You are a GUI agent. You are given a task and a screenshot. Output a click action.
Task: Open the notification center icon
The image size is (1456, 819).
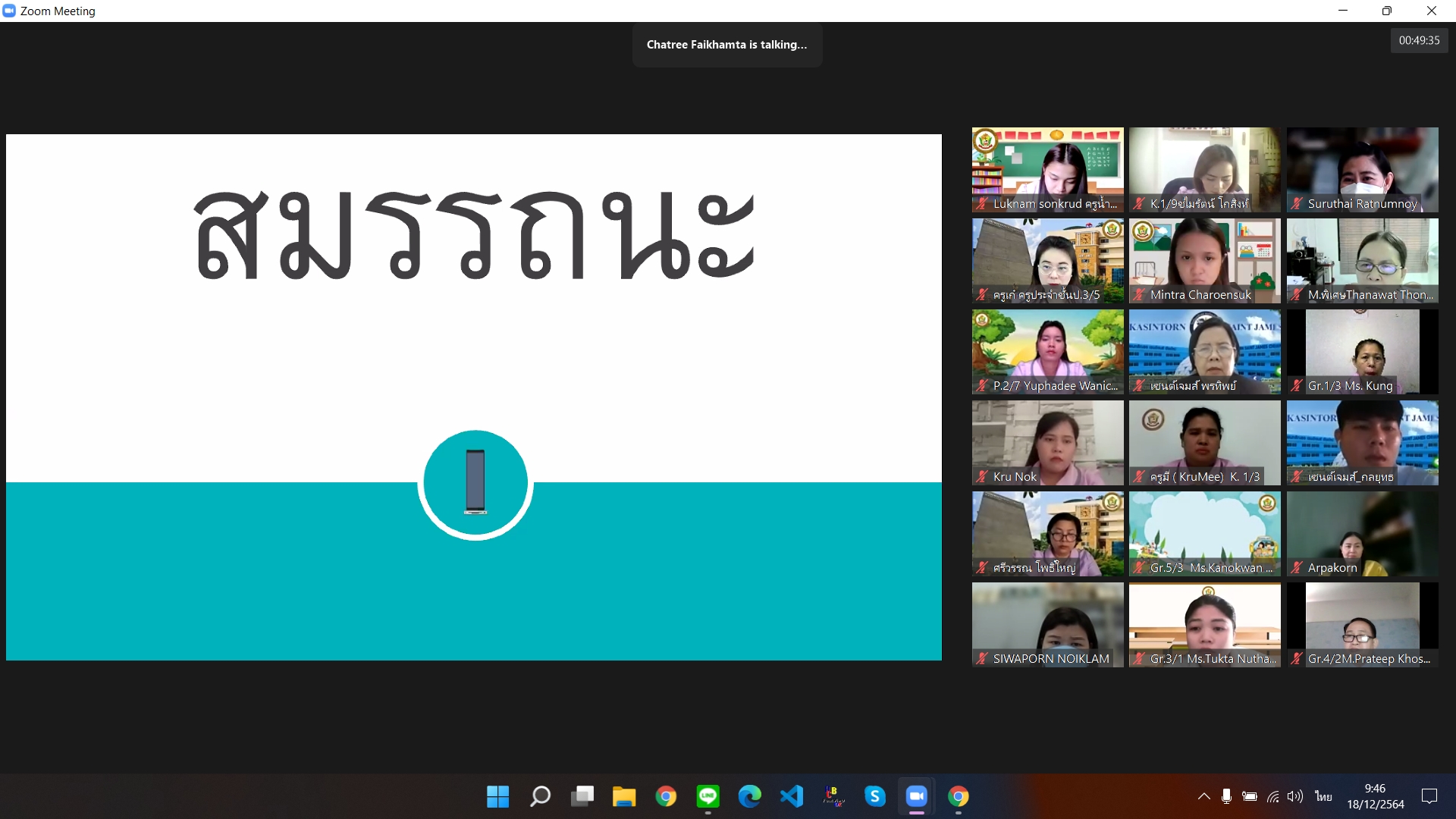tap(1429, 796)
